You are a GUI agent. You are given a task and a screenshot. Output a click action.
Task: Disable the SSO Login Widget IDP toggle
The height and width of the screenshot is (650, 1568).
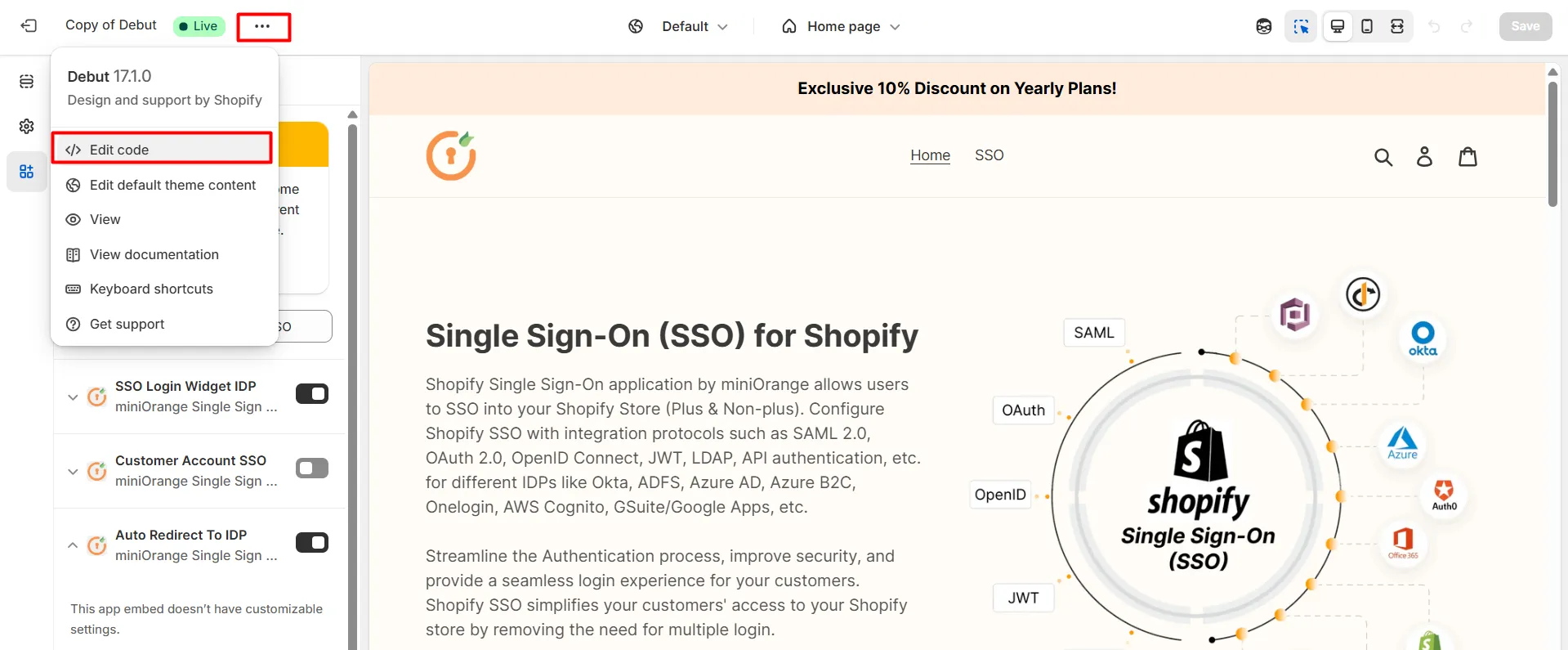[312, 394]
